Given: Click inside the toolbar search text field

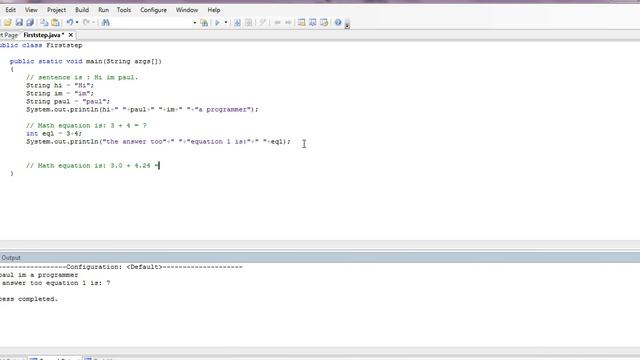Looking at the screenshot, I should pos(152,22).
